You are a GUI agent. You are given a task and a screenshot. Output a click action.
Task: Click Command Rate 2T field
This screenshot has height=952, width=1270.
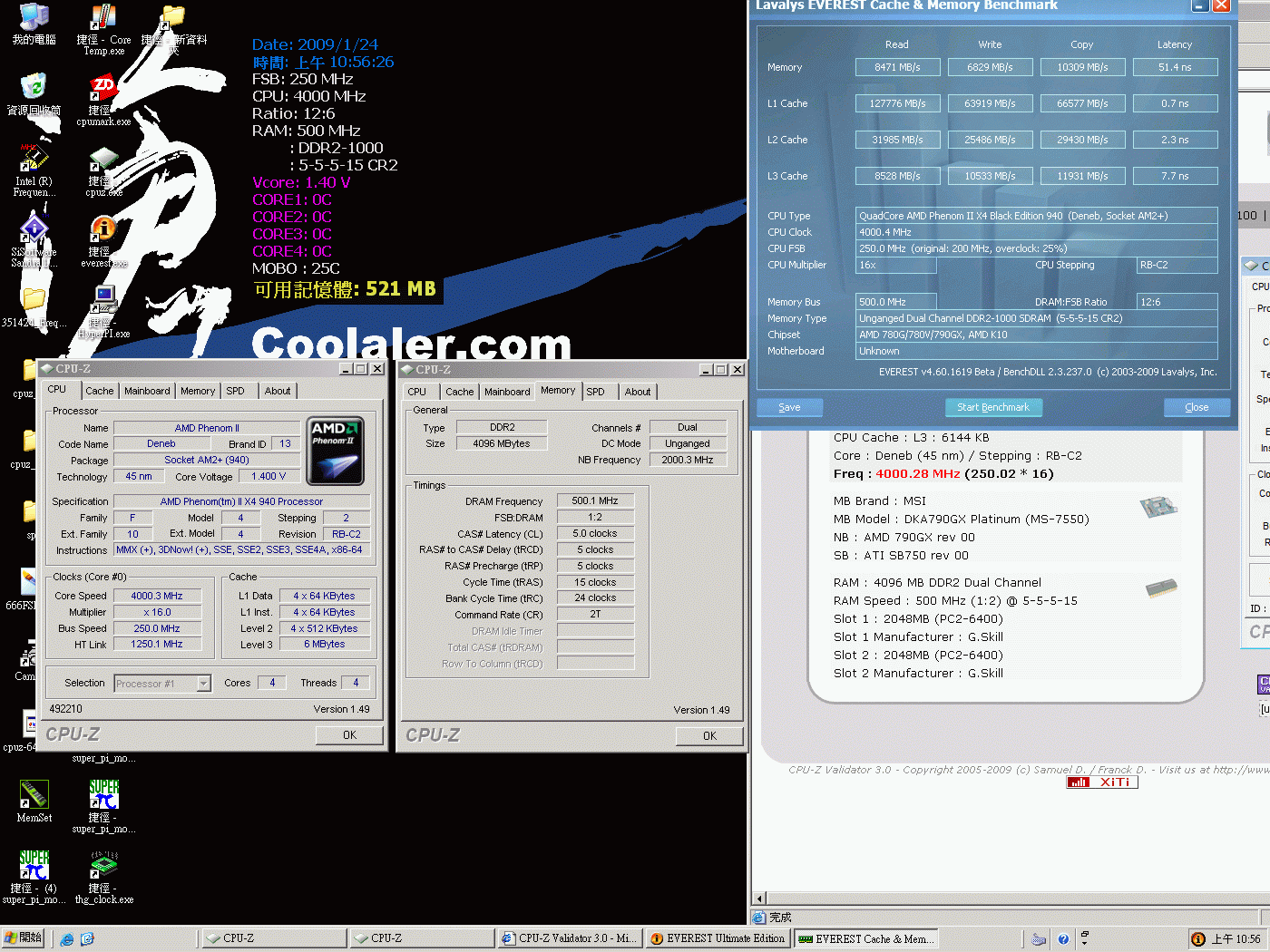(595, 614)
